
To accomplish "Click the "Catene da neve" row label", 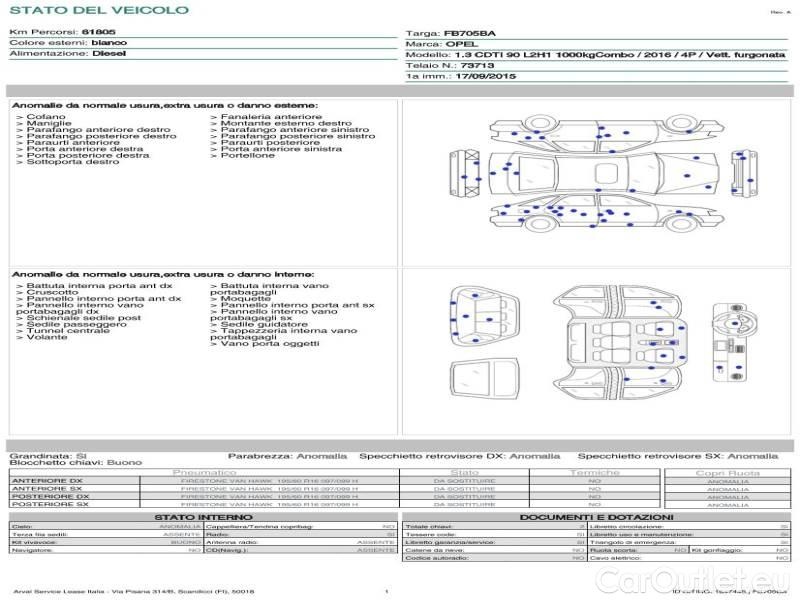I will point(435,551).
